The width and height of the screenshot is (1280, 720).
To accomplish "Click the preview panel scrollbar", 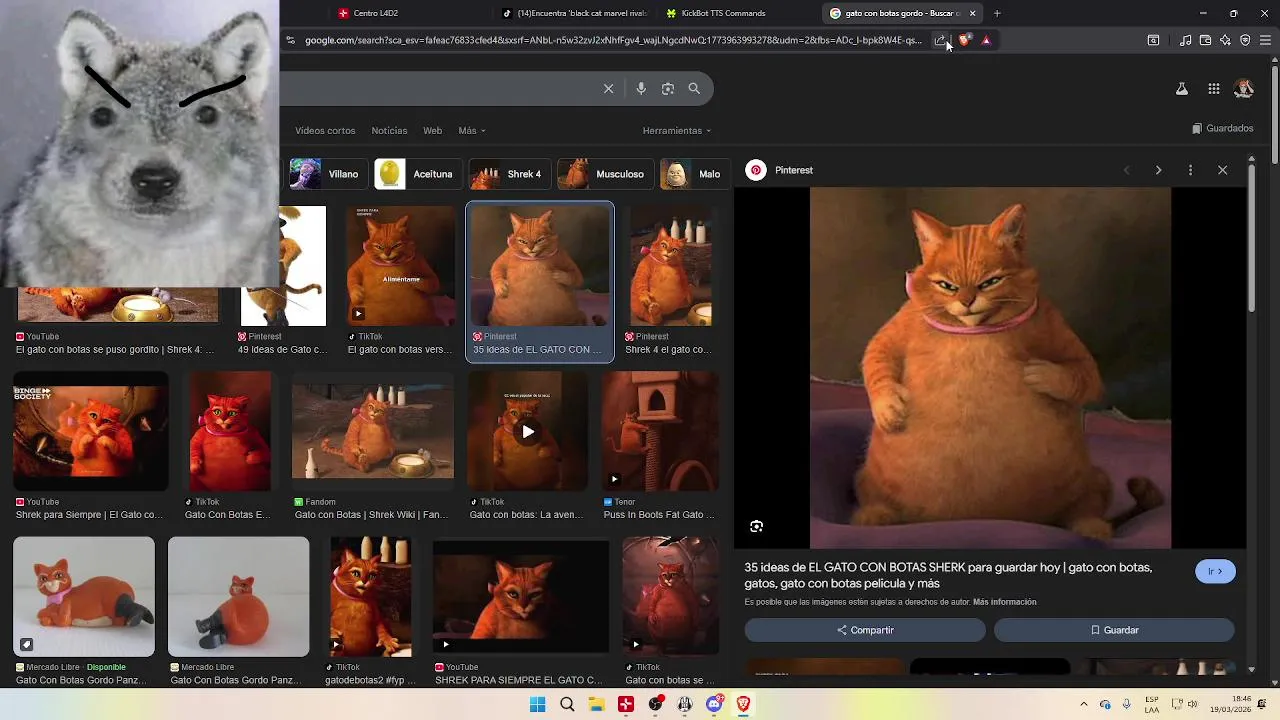I will pos(1251,240).
